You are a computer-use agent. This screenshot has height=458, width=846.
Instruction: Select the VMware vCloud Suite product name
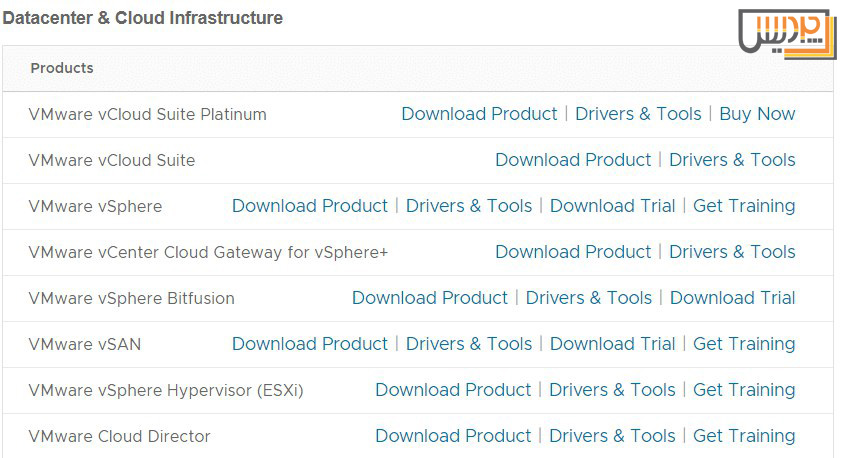tap(112, 160)
